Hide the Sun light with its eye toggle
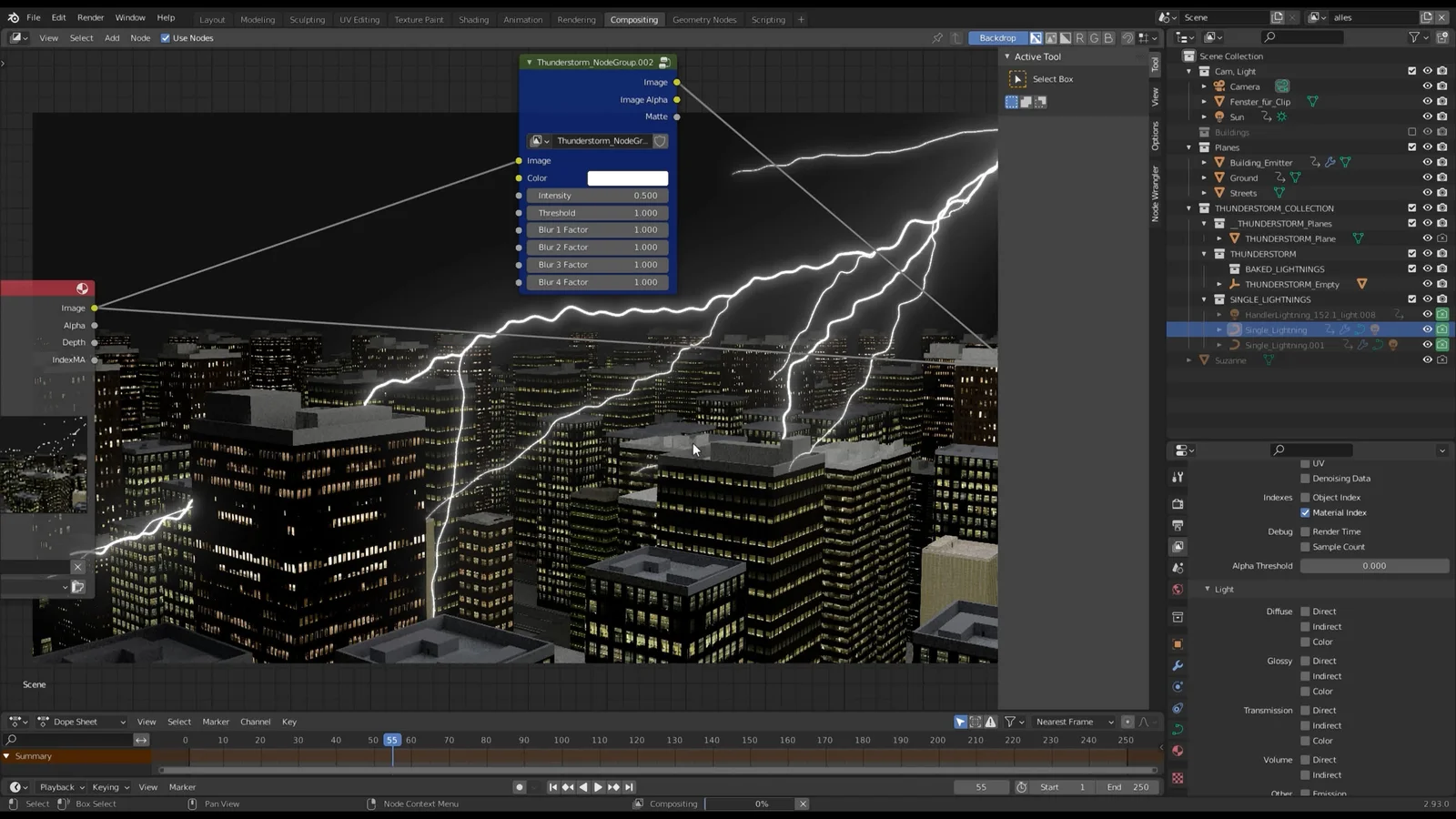 [x=1427, y=116]
